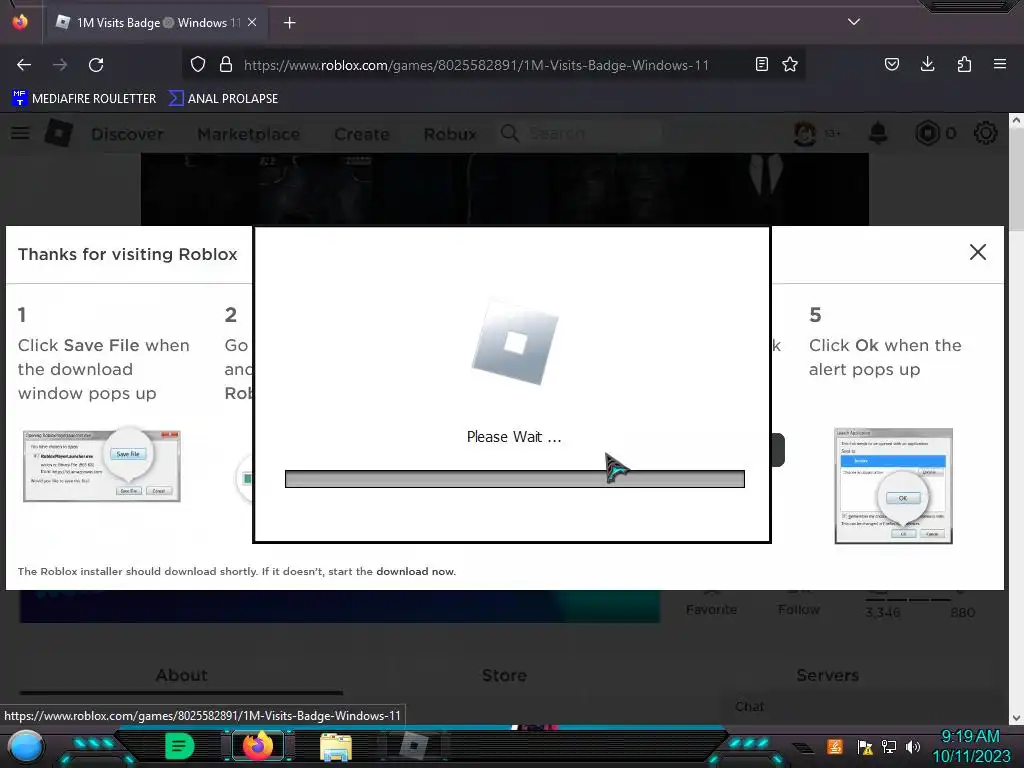
Task: View site security via the padlock icon
Action: 226,65
